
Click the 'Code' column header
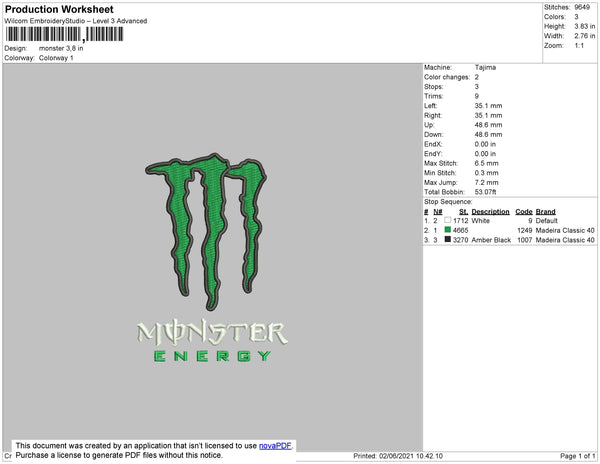524,212
